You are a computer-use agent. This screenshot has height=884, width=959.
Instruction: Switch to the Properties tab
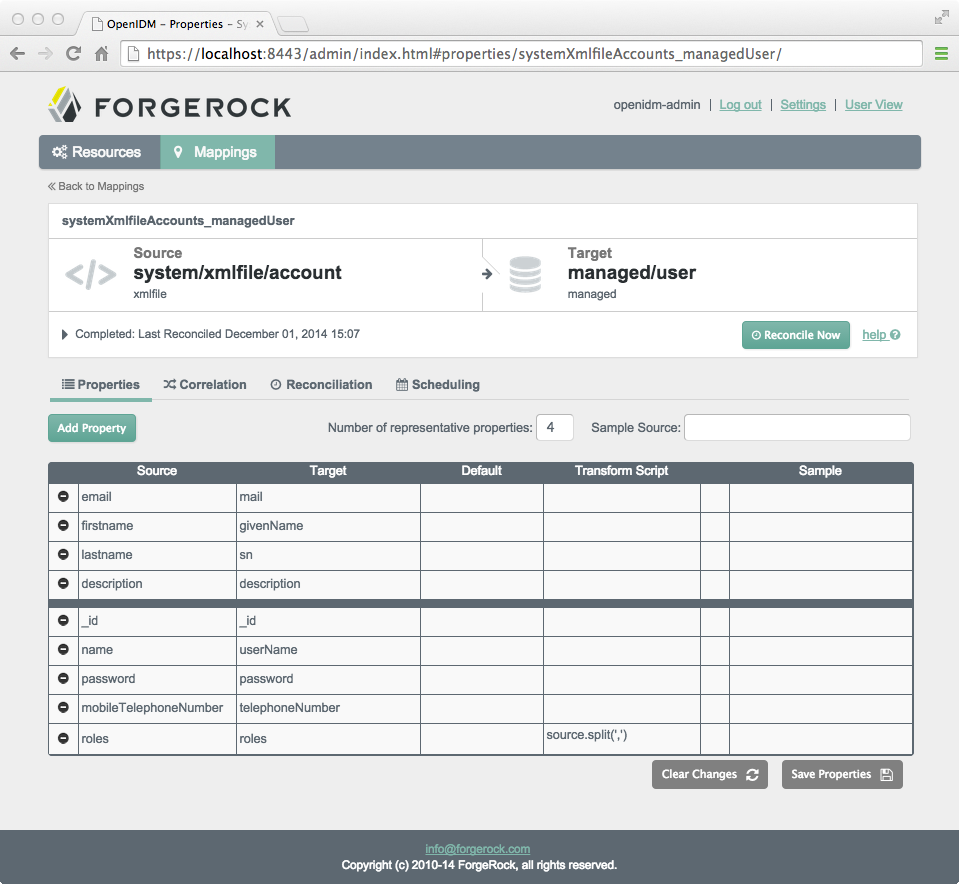pyautogui.click(x=101, y=385)
